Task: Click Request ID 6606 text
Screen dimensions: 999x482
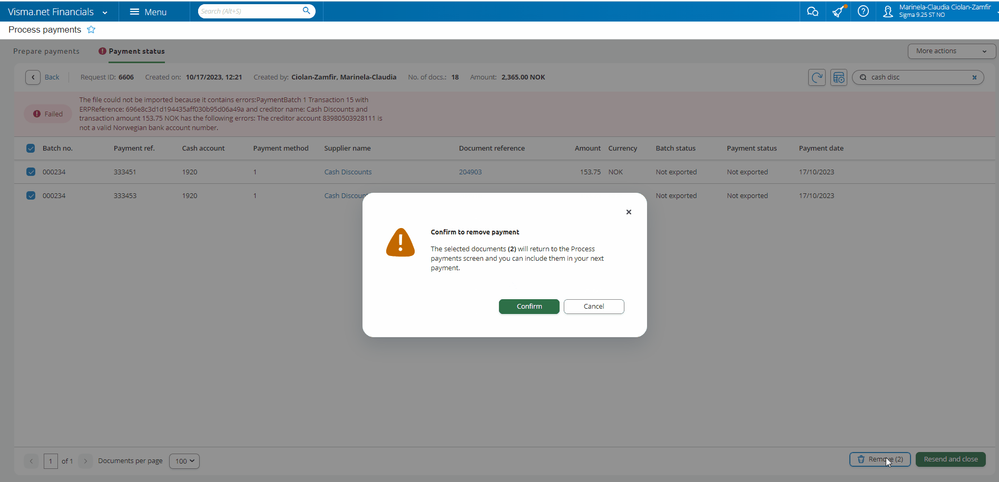Action: [x=107, y=77]
